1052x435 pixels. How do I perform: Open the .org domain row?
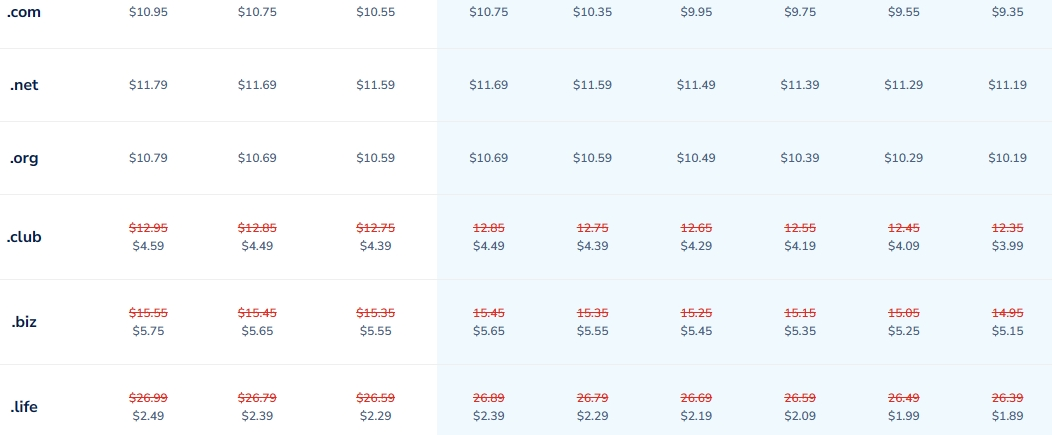tap(24, 158)
